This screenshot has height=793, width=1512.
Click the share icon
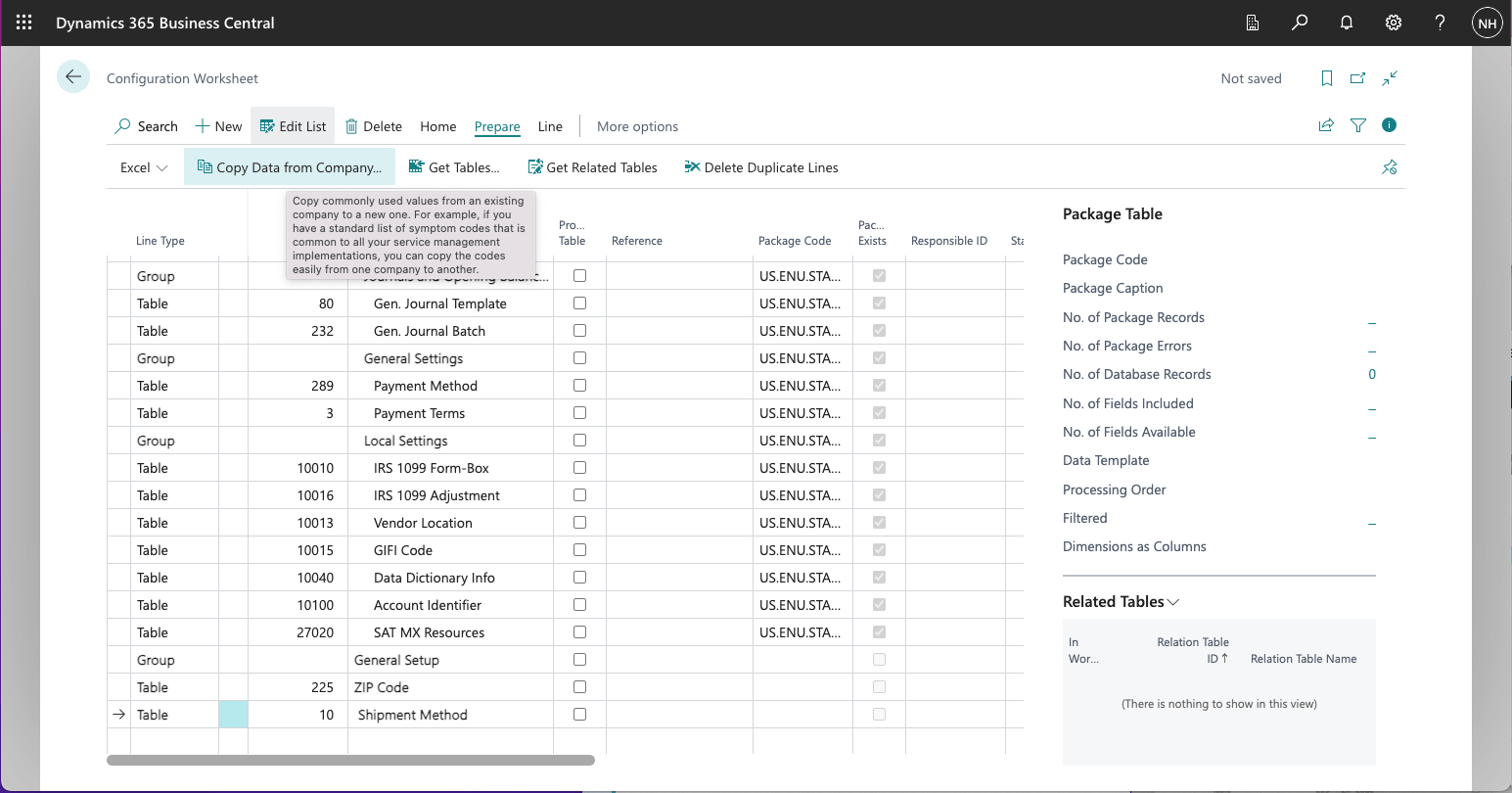click(1326, 125)
